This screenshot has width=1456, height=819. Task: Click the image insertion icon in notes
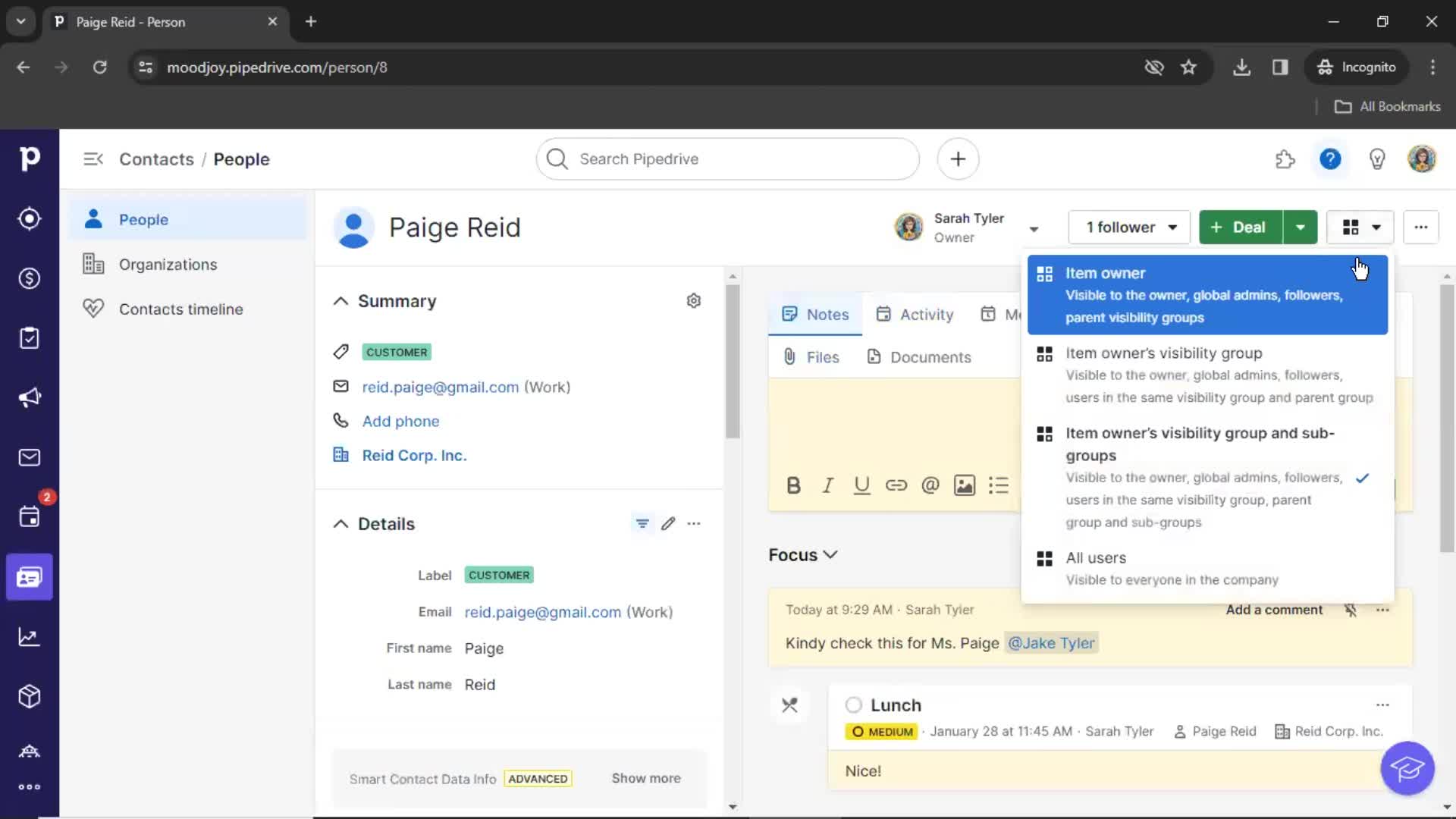[x=964, y=485]
